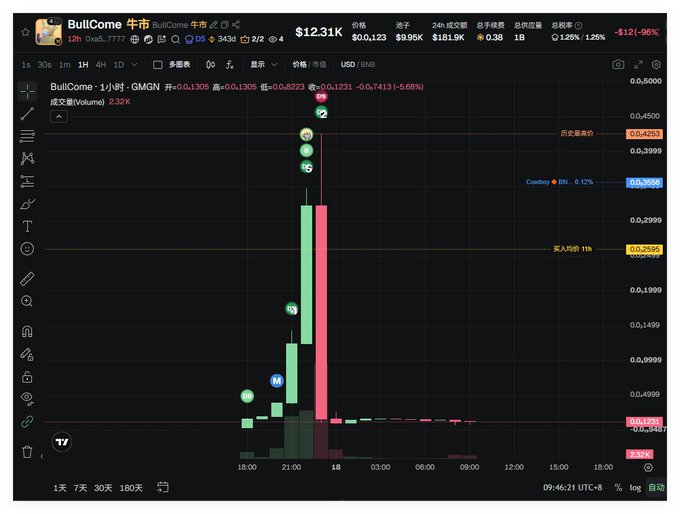Toggle magnet mode for drawings
The image size is (680, 514).
pyautogui.click(x=27, y=331)
